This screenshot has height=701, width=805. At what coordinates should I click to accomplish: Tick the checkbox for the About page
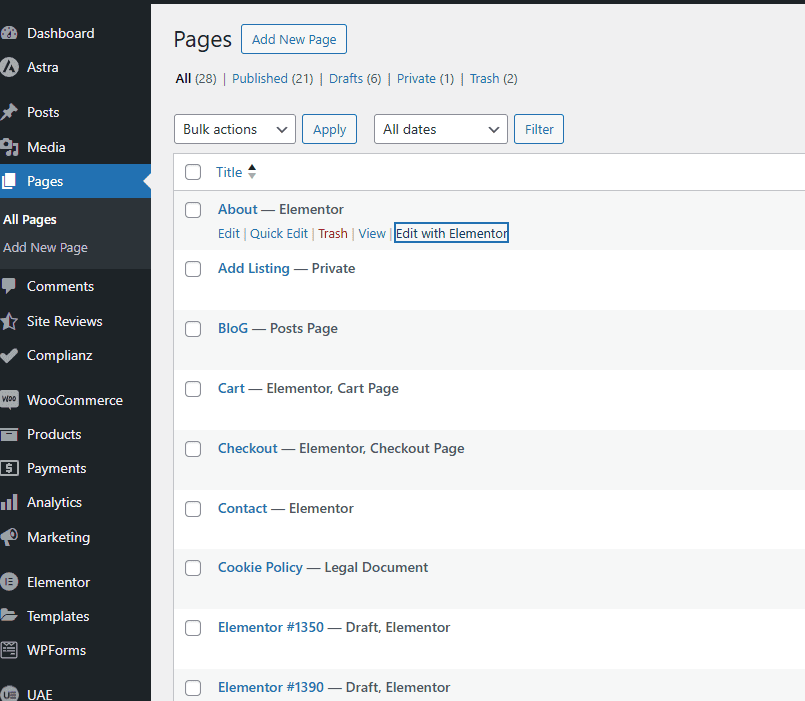tap(193, 210)
